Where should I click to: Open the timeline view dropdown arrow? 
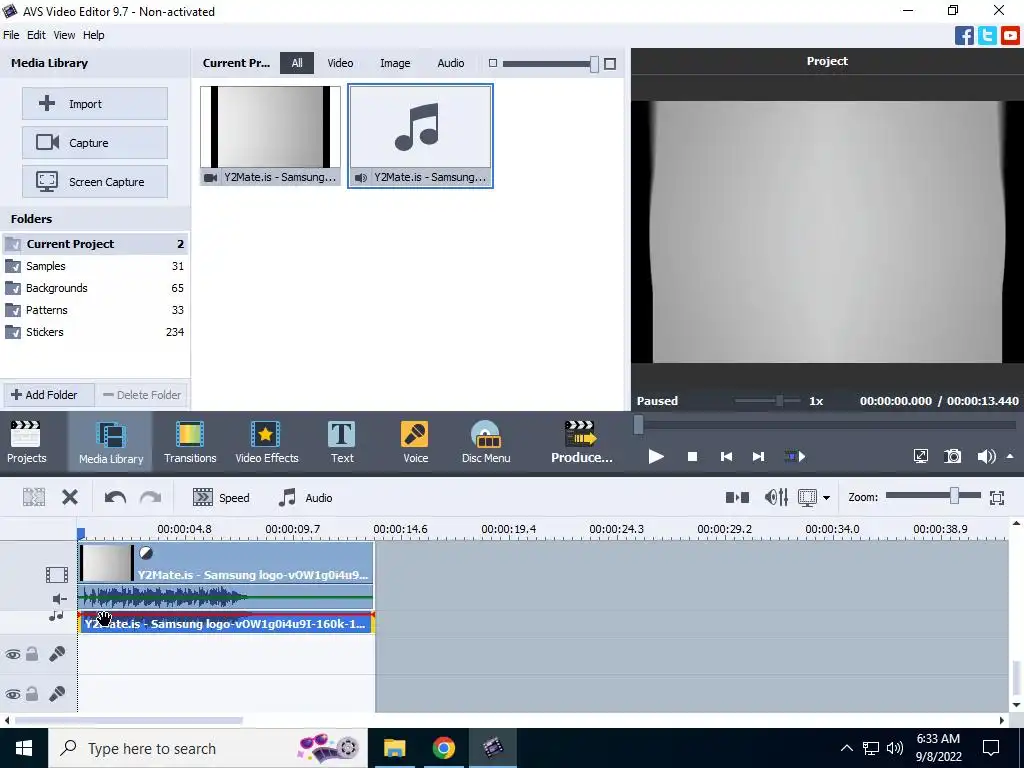(826, 498)
